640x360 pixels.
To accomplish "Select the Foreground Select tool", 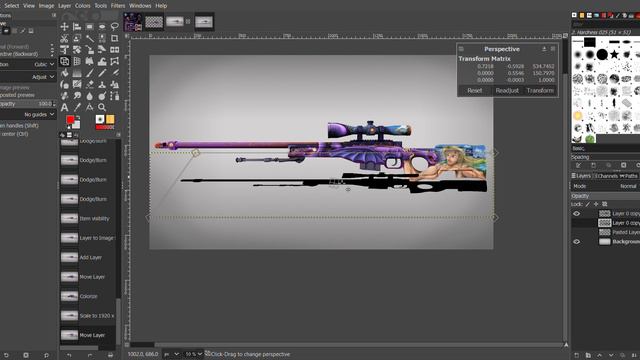I will point(77,38).
